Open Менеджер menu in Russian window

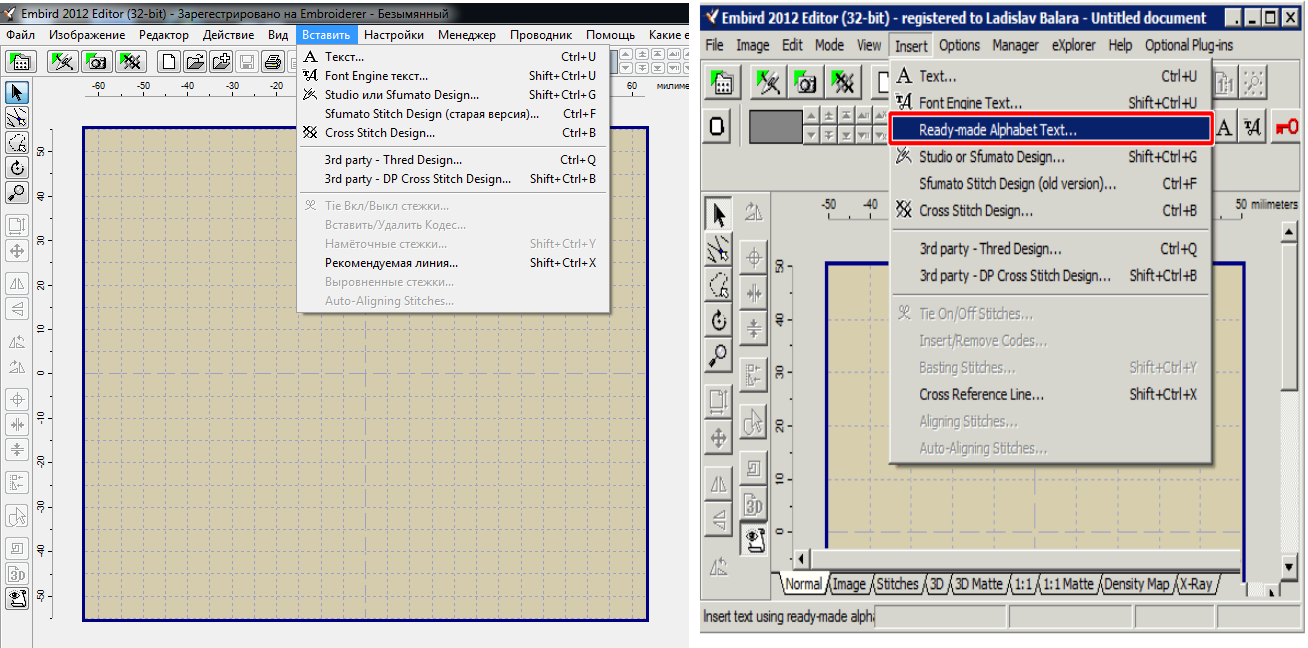467,35
